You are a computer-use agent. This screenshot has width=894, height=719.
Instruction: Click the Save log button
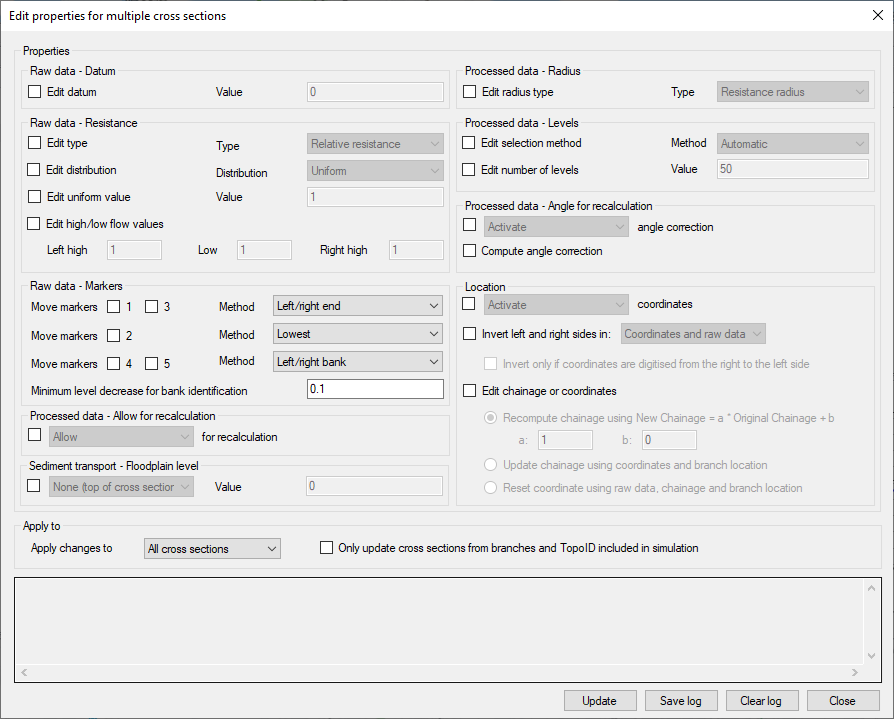681,701
